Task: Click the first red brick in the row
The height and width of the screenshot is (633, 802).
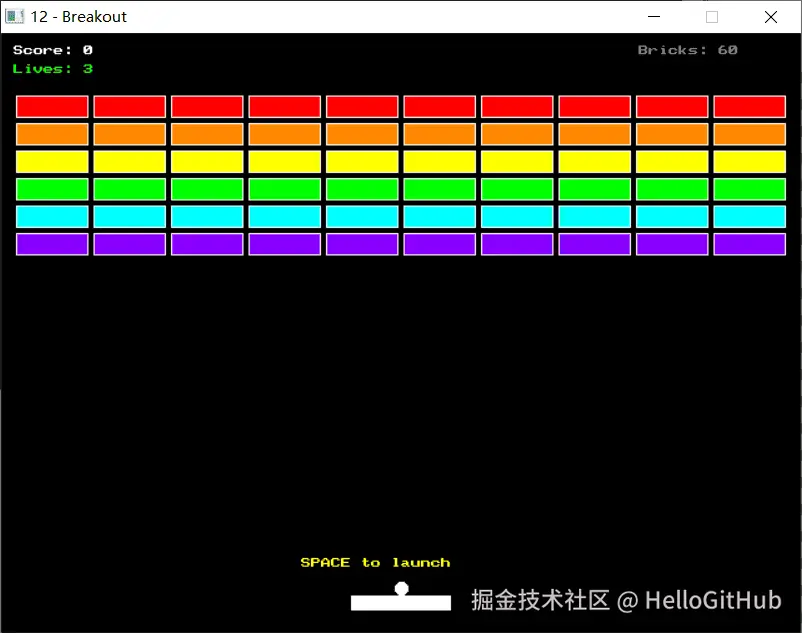Action: pos(52,106)
